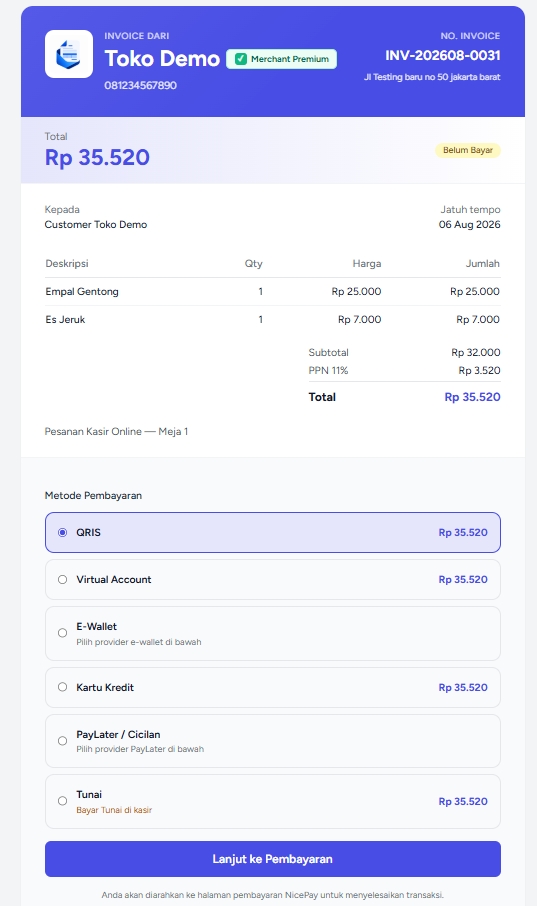Viewport: 537px width, 906px height.
Task: Click the Bayar Tunai di kasir note
Action: [x=114, y=810]
